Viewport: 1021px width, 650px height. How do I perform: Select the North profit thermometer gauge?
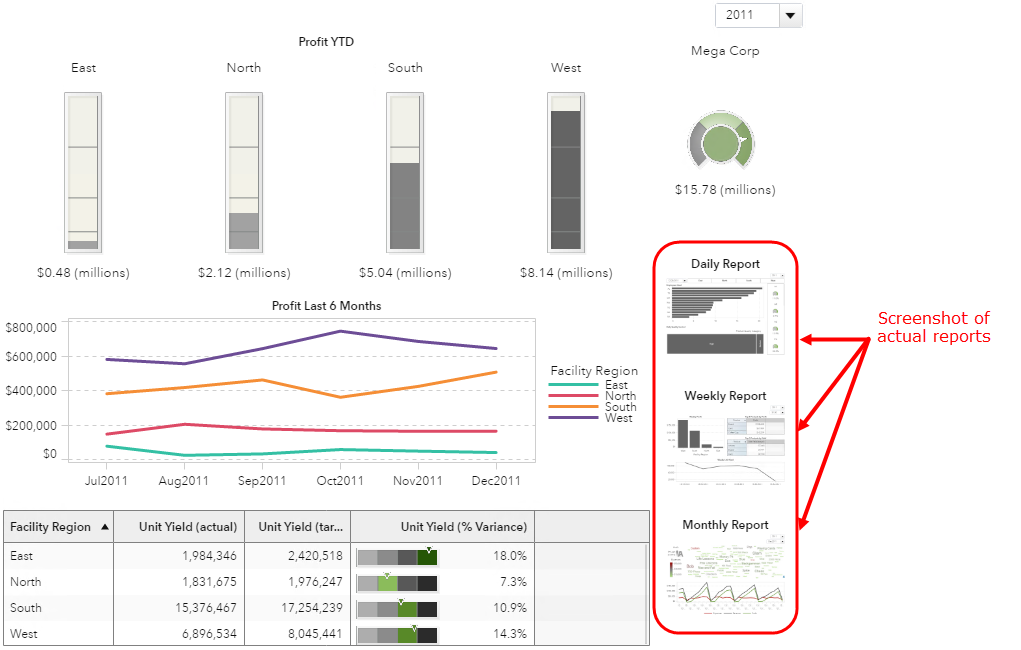244,171
